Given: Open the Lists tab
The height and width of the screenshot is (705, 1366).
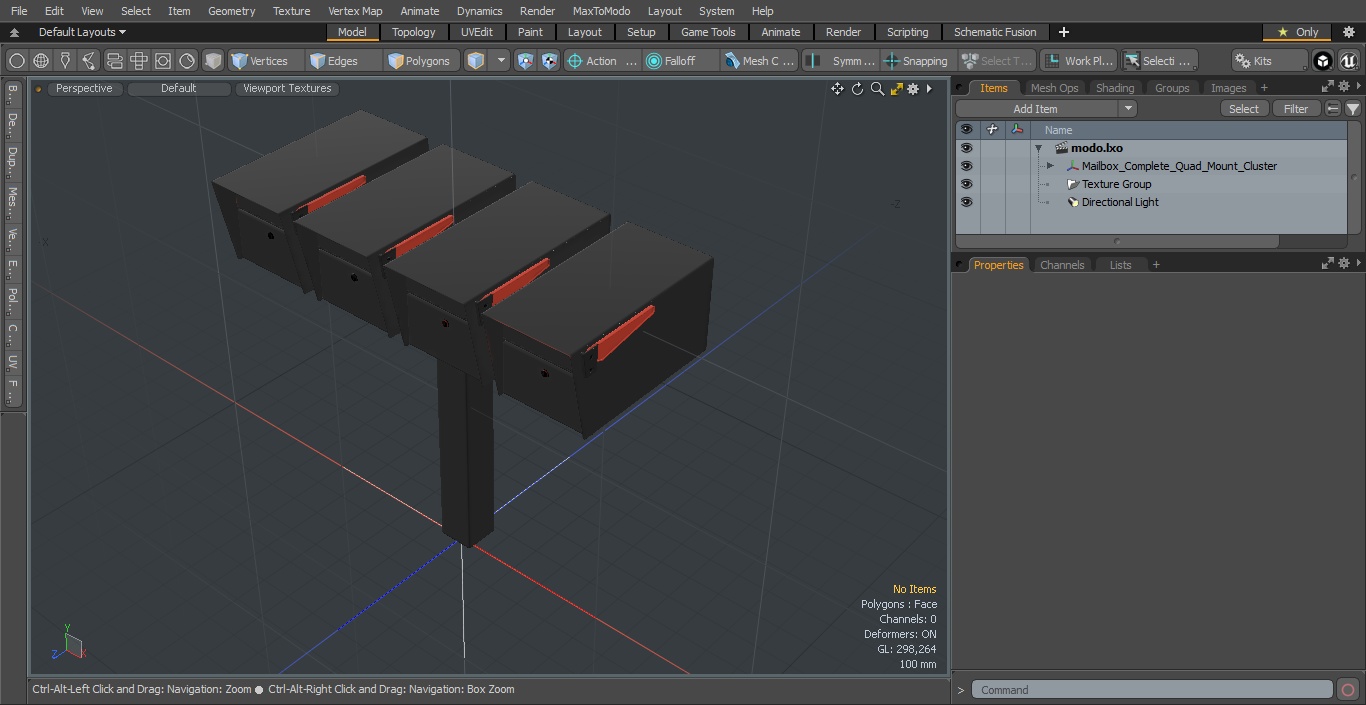Looking at the screenshot, I should pyautogui.click(x=1121, y=265).
